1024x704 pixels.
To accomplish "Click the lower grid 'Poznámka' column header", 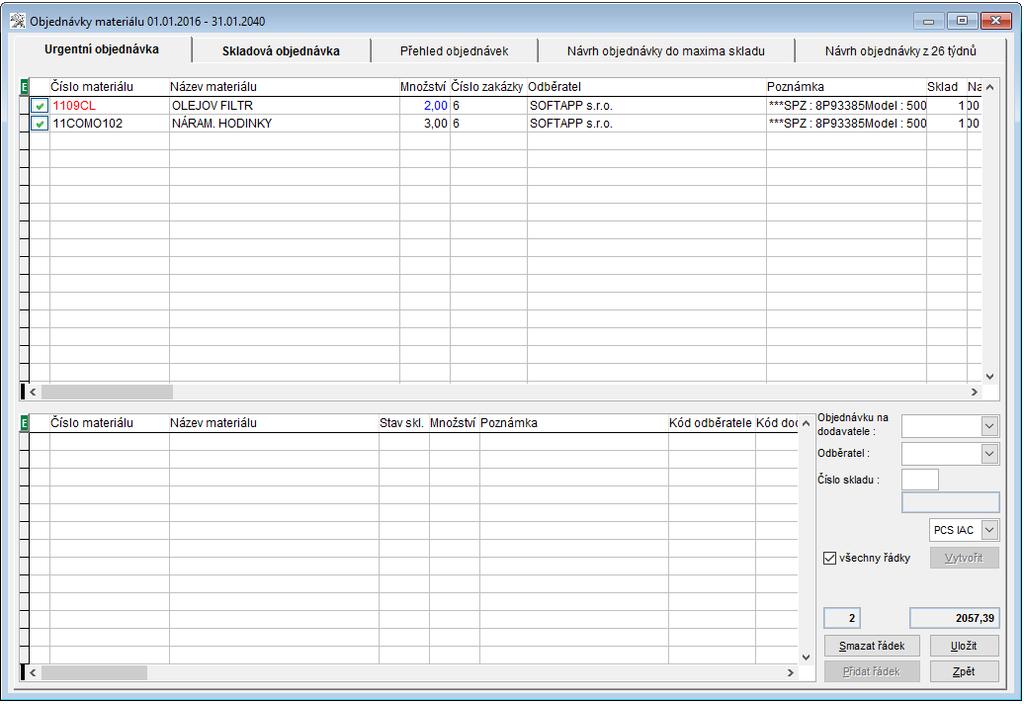I will click(x=574, y=423).
